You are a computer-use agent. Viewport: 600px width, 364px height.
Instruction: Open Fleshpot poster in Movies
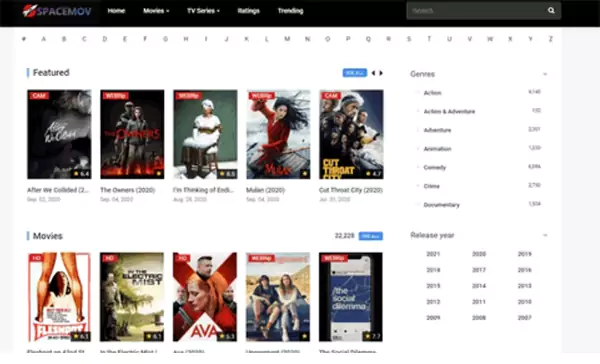(59, 297)
